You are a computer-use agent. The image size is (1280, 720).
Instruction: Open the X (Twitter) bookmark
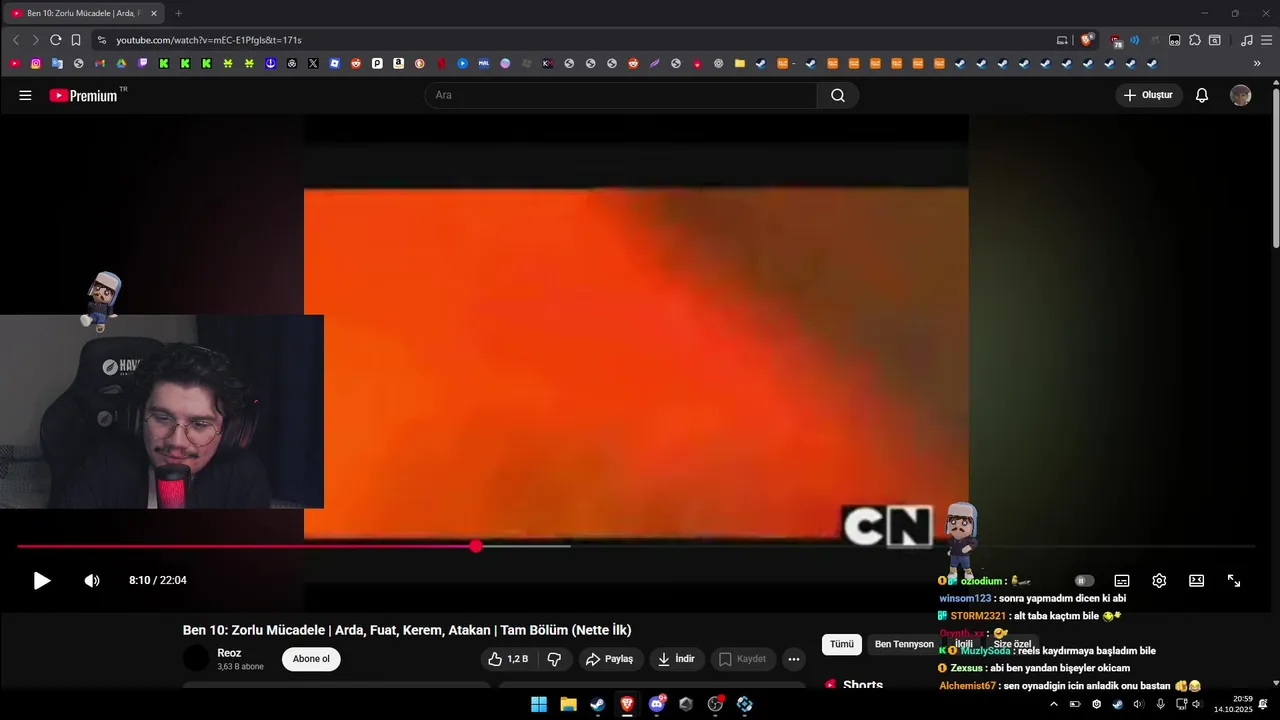[x=313, y=63]
